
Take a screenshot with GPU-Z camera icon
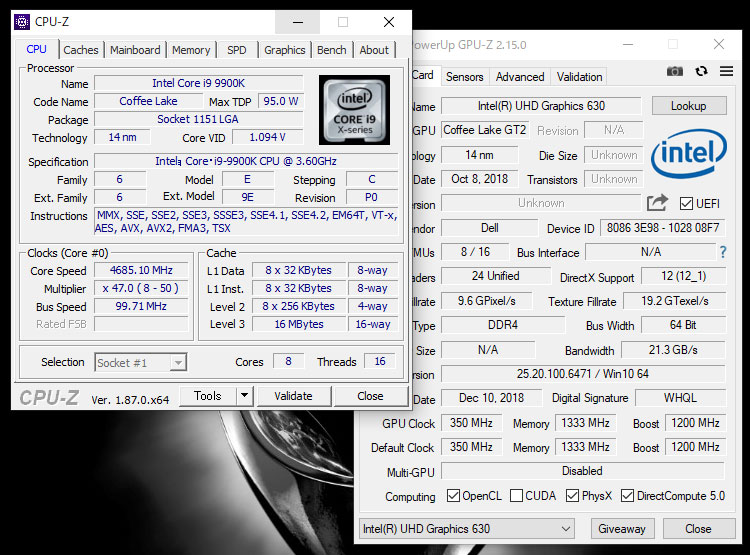[674, 71]
